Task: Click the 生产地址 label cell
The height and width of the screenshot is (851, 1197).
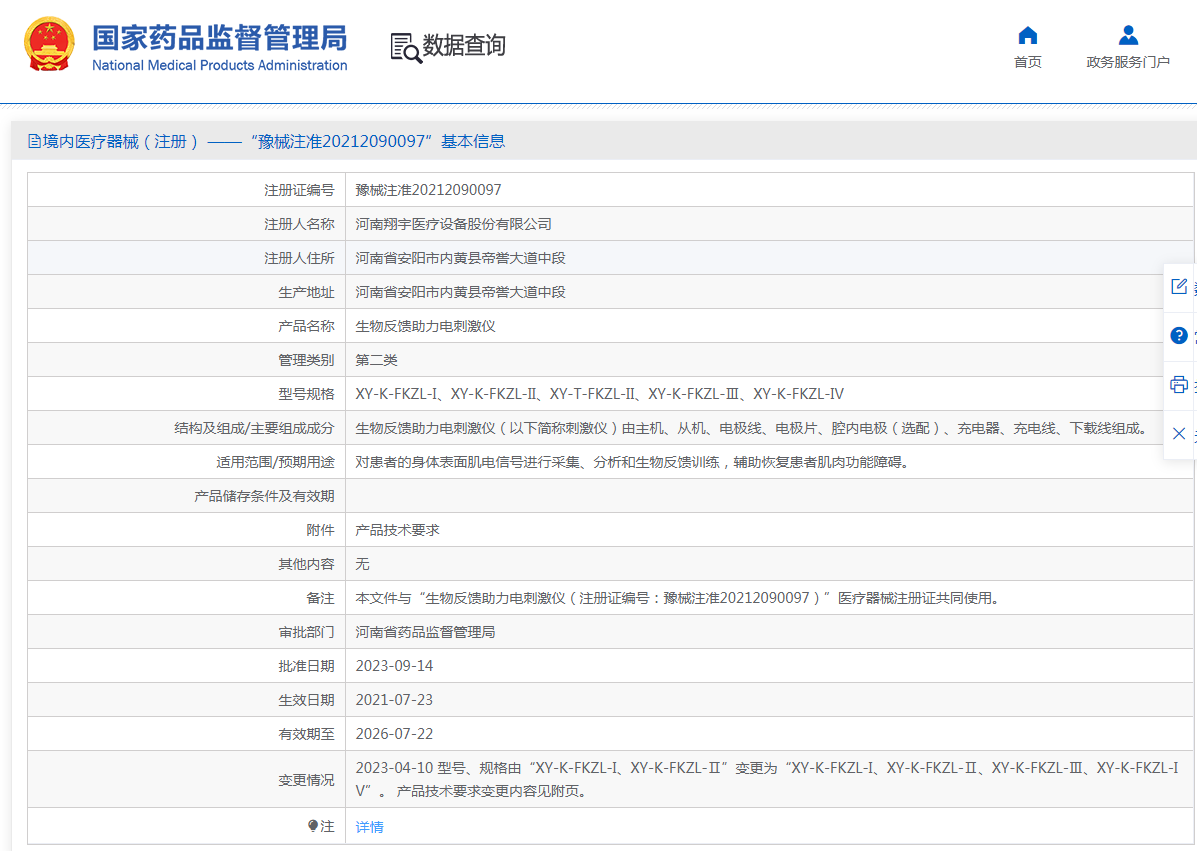Action: click(187, 292)
